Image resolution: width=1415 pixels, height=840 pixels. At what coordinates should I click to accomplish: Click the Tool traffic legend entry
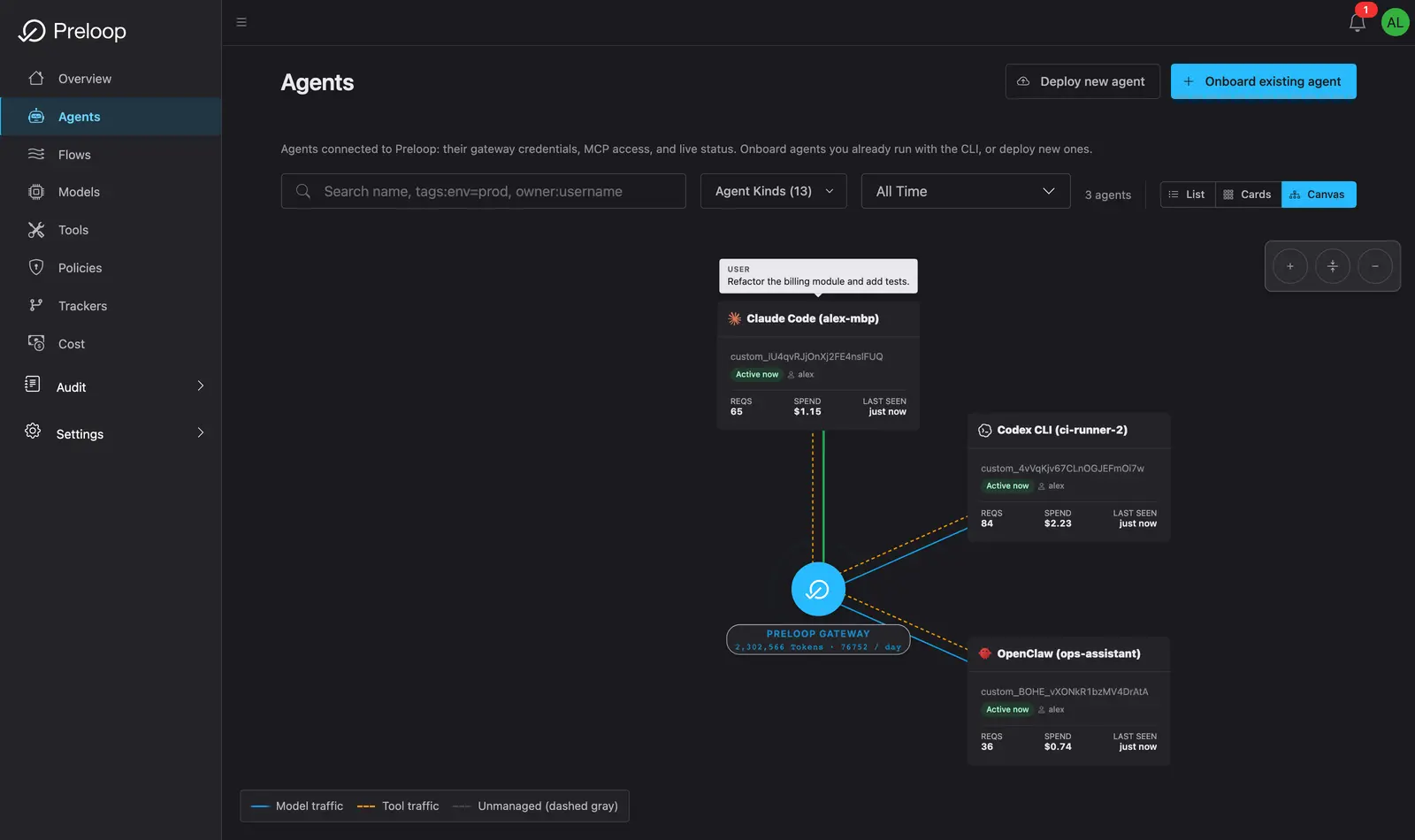click(398, 806)
